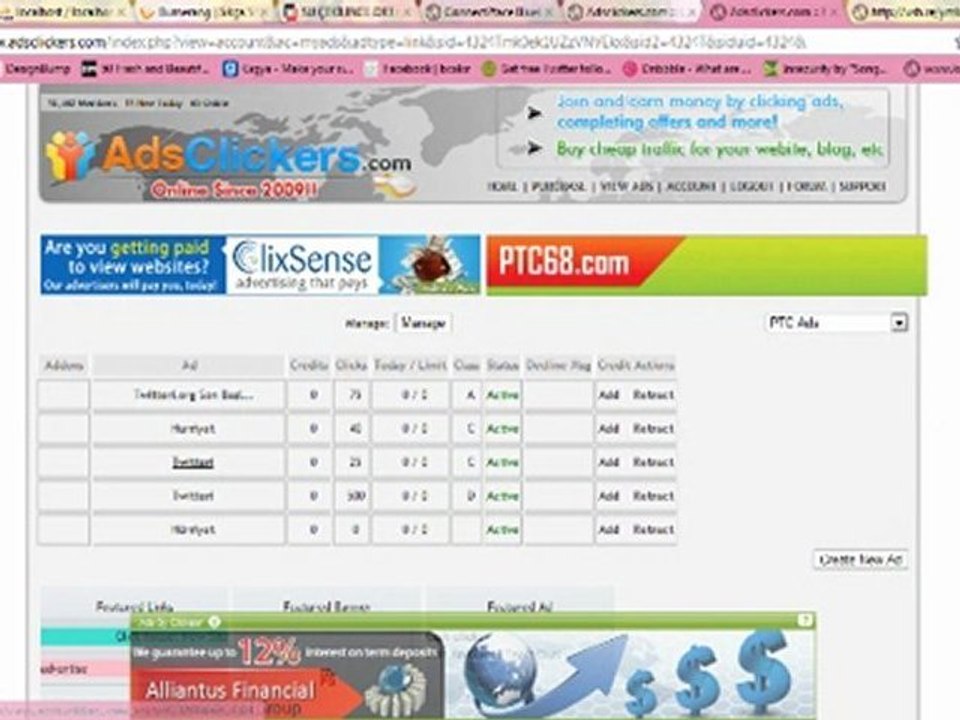Click Add in the Twitter 500-clicks row

[609, 496]
